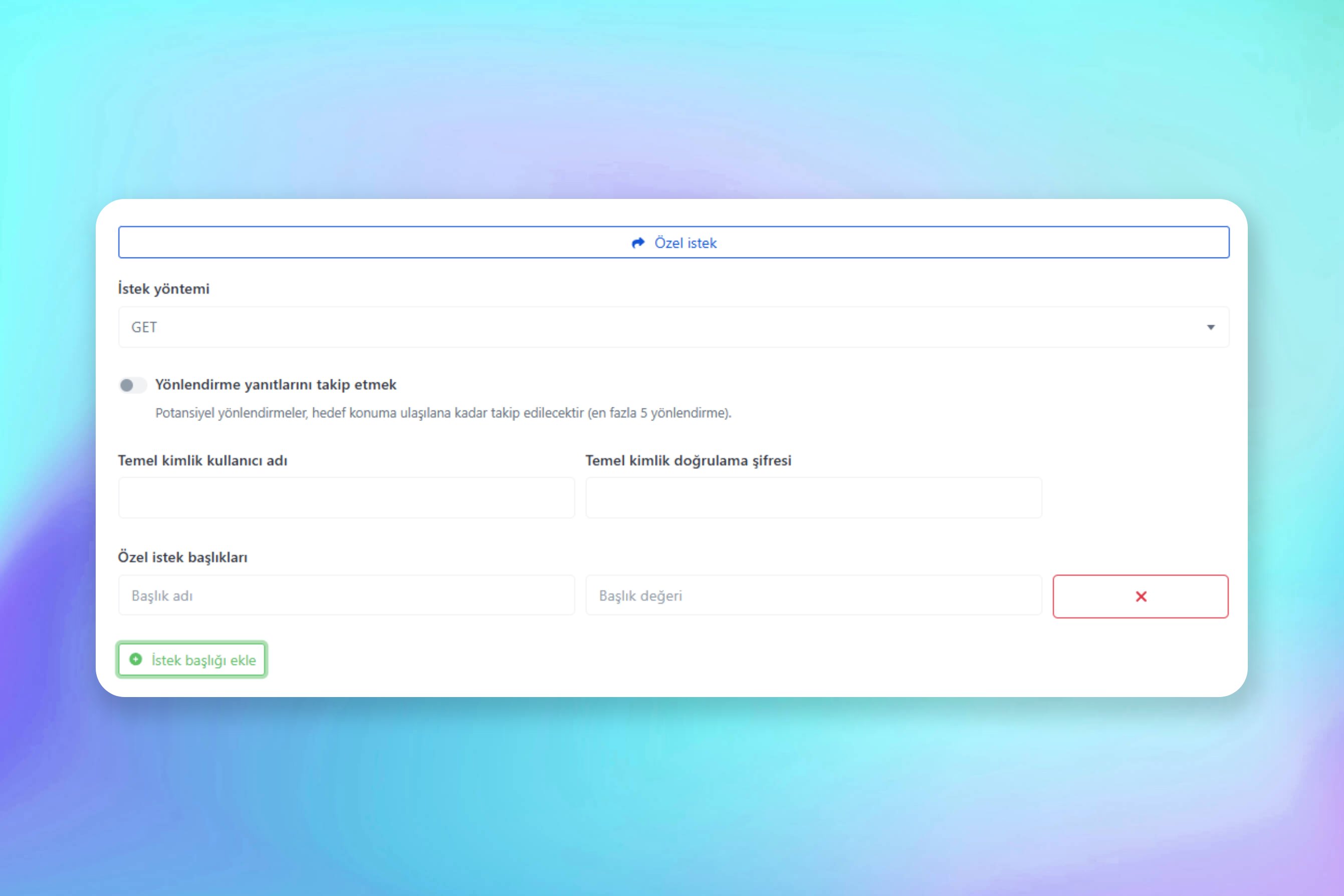The image size is (1344, 896).
Task: Click the red X icon
Action: coord(1141,596)
